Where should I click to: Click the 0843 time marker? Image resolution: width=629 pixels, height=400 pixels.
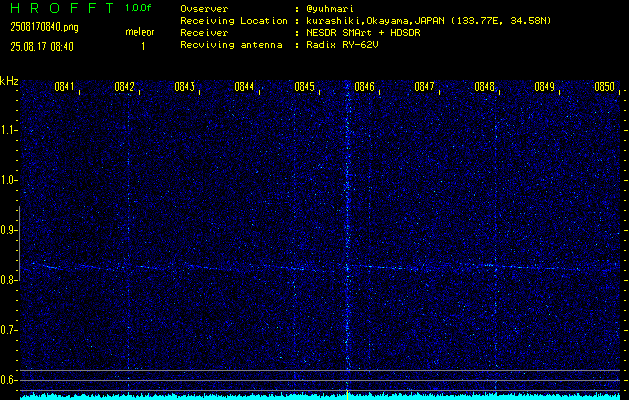(184, 87)
